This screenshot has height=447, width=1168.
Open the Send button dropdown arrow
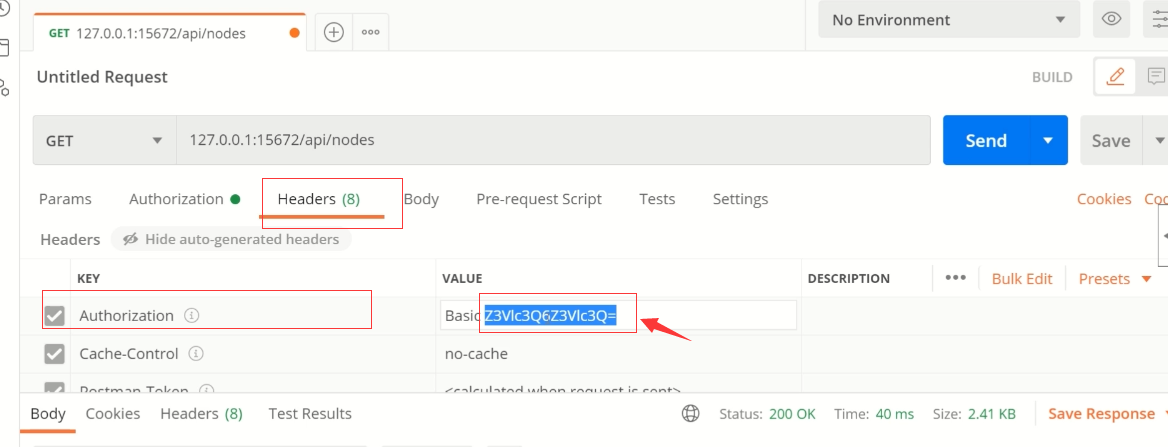pos(1049,140)
